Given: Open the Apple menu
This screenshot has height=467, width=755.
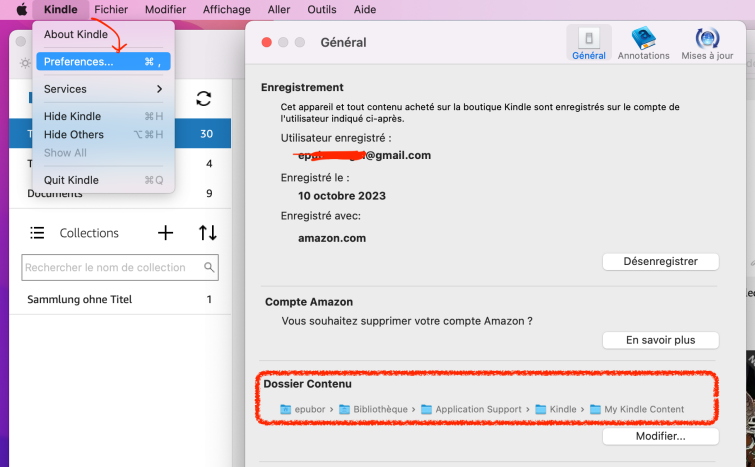Looking at the screenshot, I should tap(22, 10).
